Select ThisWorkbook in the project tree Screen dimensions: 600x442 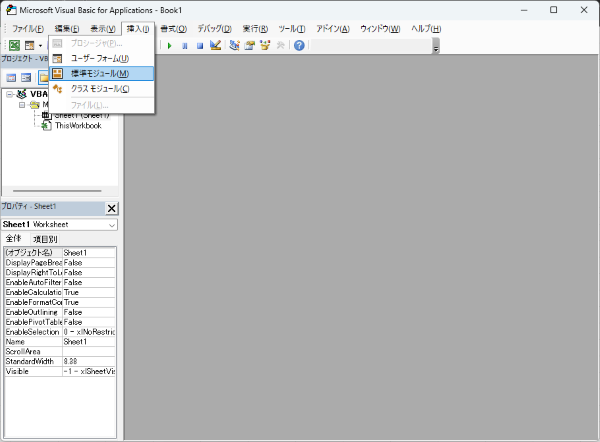(x=78, y=126)
